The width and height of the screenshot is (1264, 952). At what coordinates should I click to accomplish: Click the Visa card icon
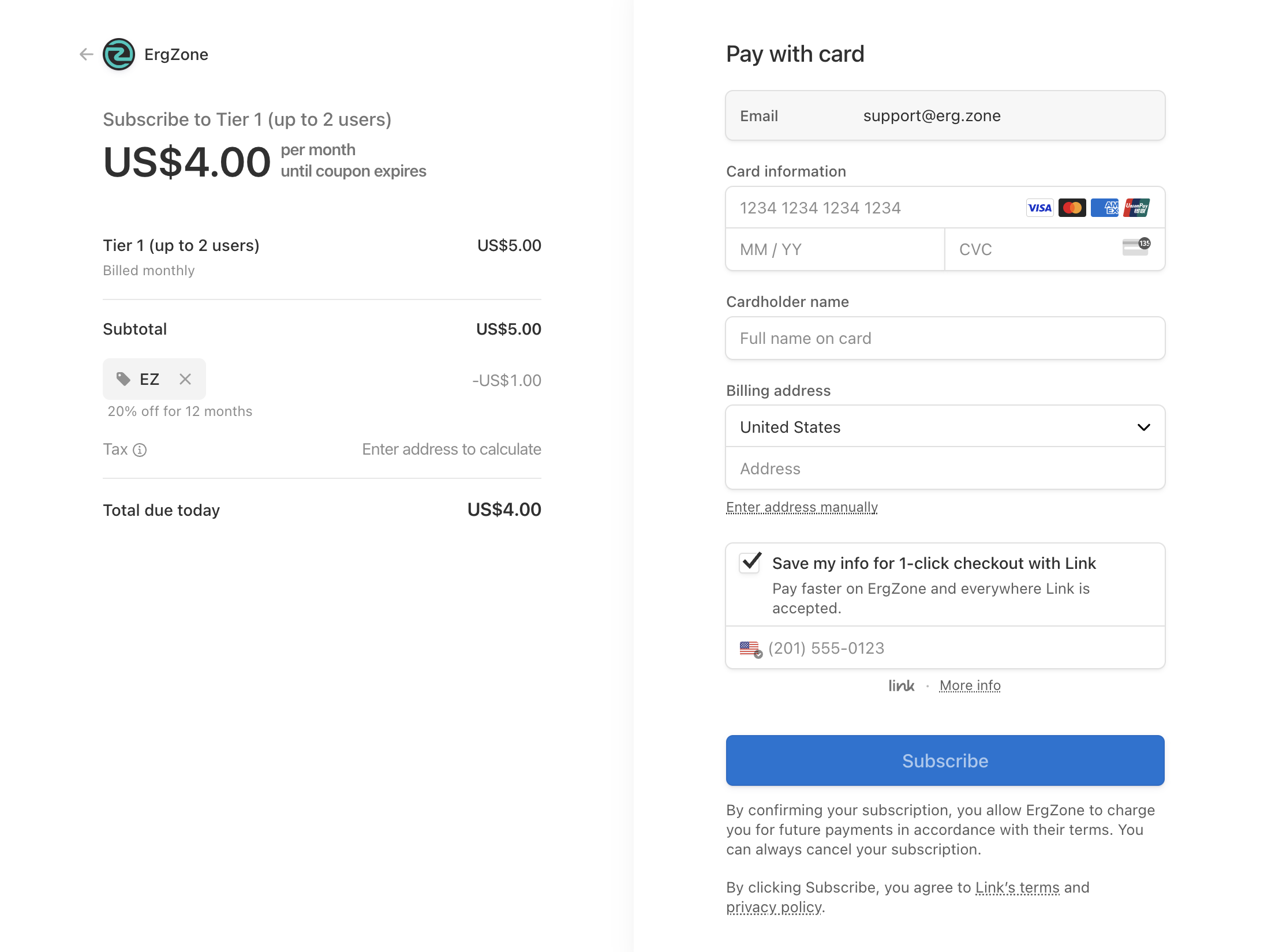[x=1039, y=208]
